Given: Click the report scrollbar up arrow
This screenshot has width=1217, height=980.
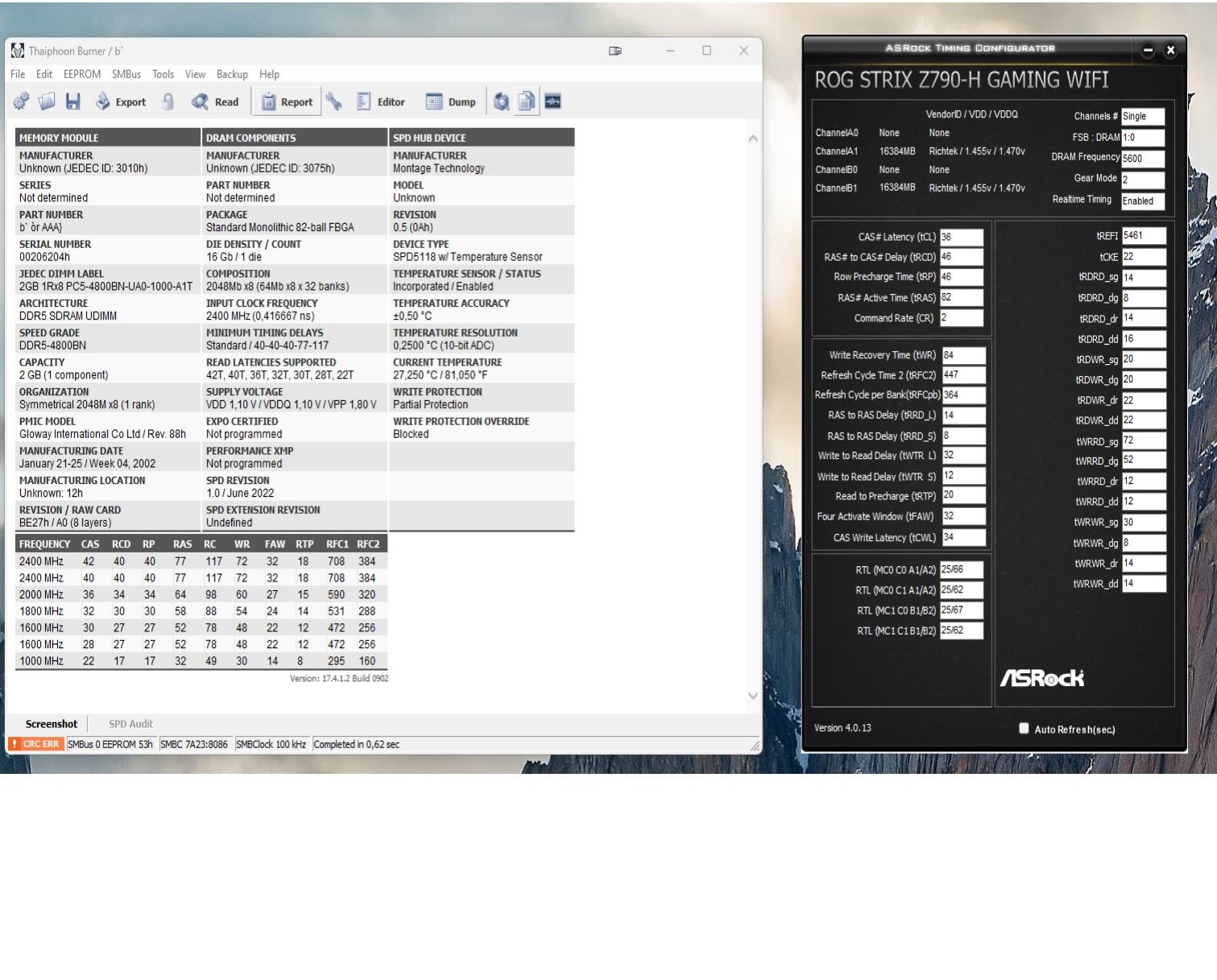Looking at the screenshot, I should tap(753, 139).
